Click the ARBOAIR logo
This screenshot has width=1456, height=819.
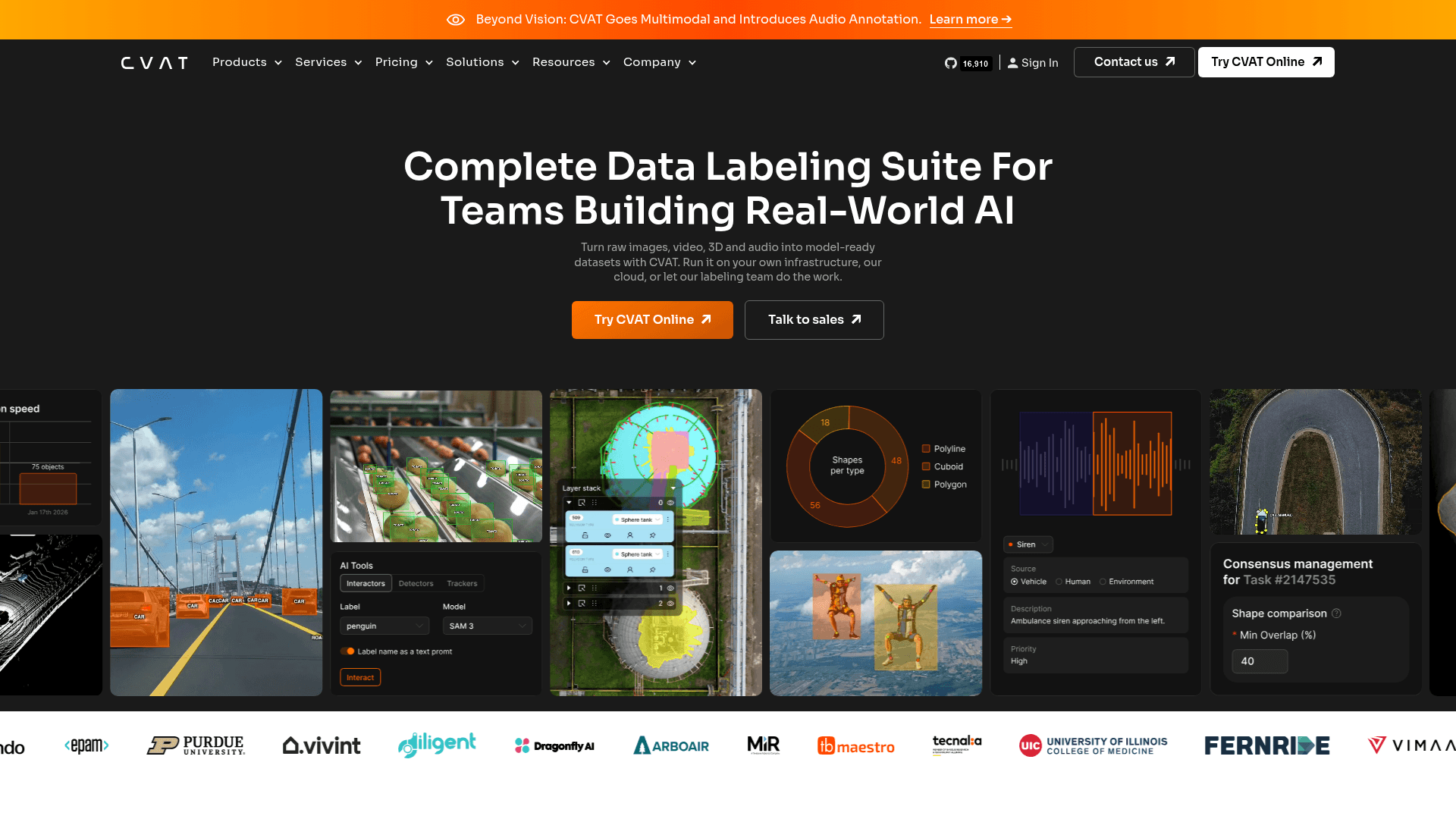[x=671, y=746]
